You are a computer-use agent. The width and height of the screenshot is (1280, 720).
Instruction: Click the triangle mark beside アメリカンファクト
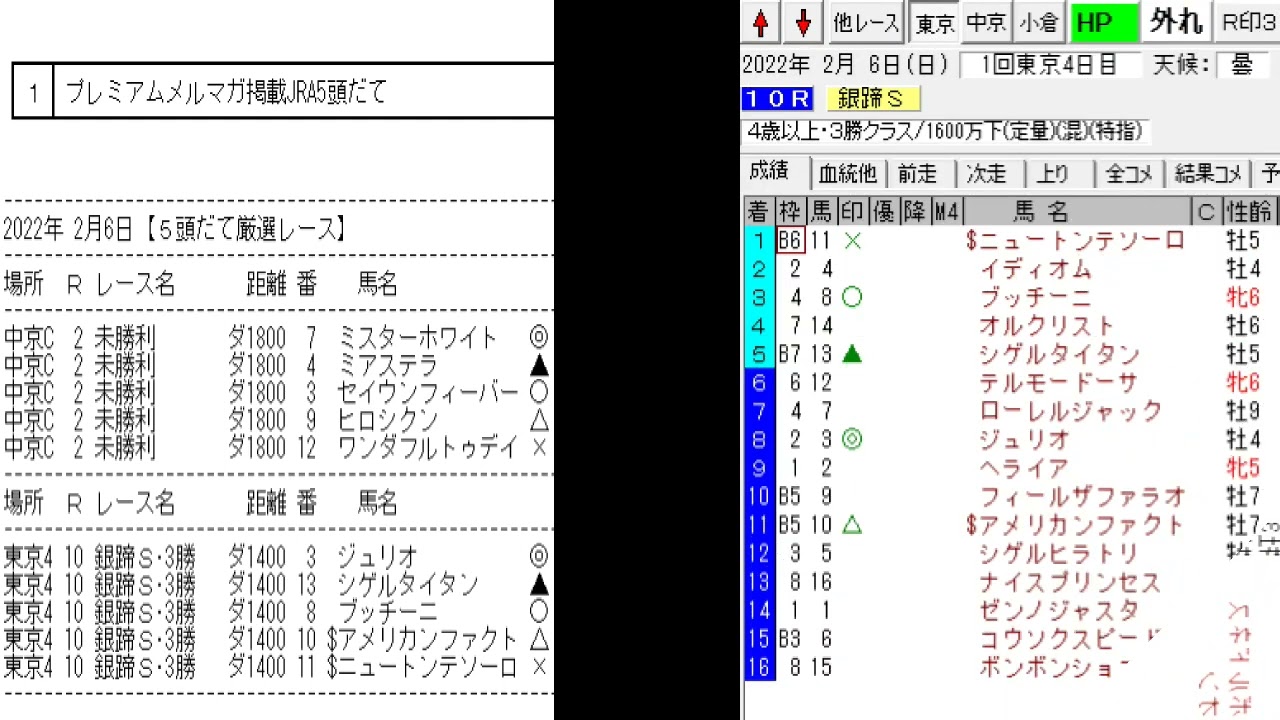[852, 524]
